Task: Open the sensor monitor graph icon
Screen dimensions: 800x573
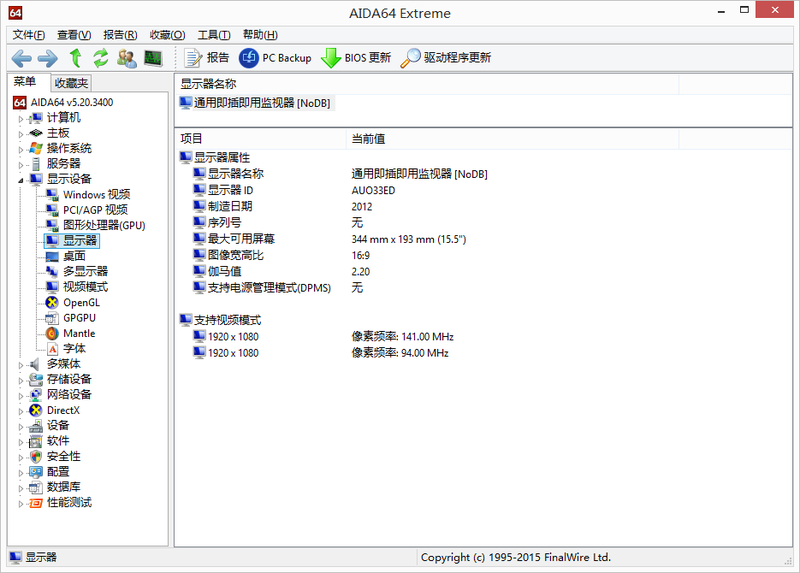Action: click(153, 58)
